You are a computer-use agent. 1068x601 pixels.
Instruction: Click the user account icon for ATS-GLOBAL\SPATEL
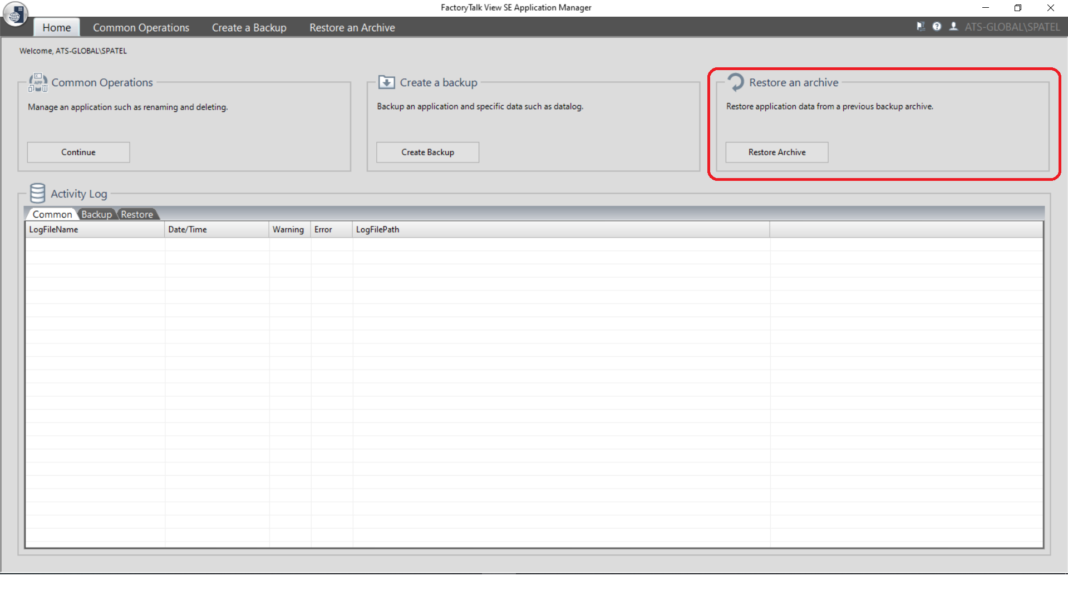(952, 26)
